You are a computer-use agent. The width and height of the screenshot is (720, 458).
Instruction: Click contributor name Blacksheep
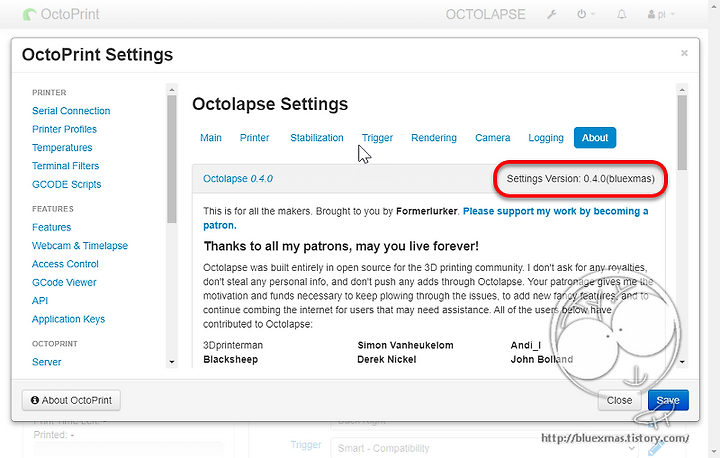pos(231,360)
